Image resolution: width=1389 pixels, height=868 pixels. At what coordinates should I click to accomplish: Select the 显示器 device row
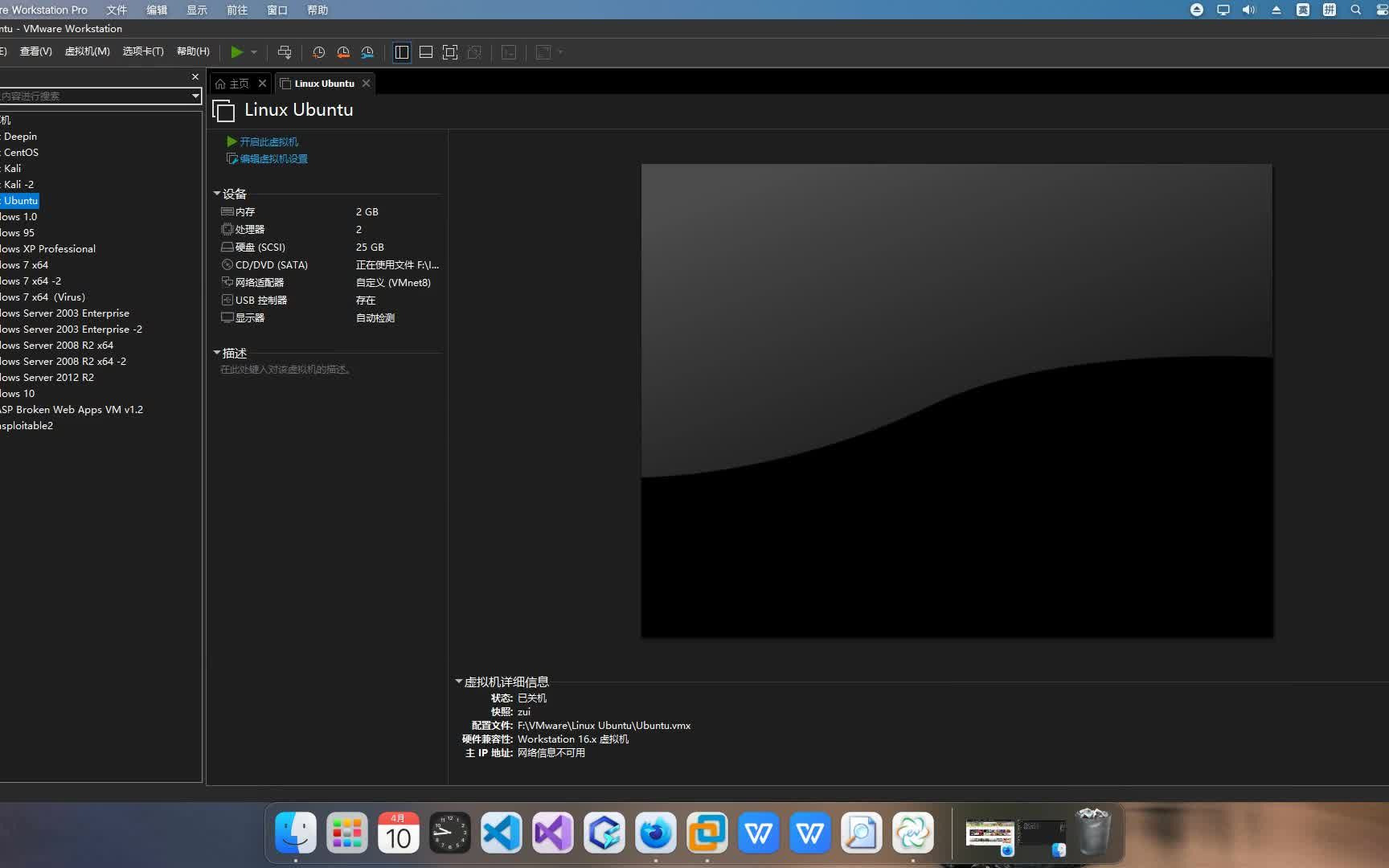point(330,318)
